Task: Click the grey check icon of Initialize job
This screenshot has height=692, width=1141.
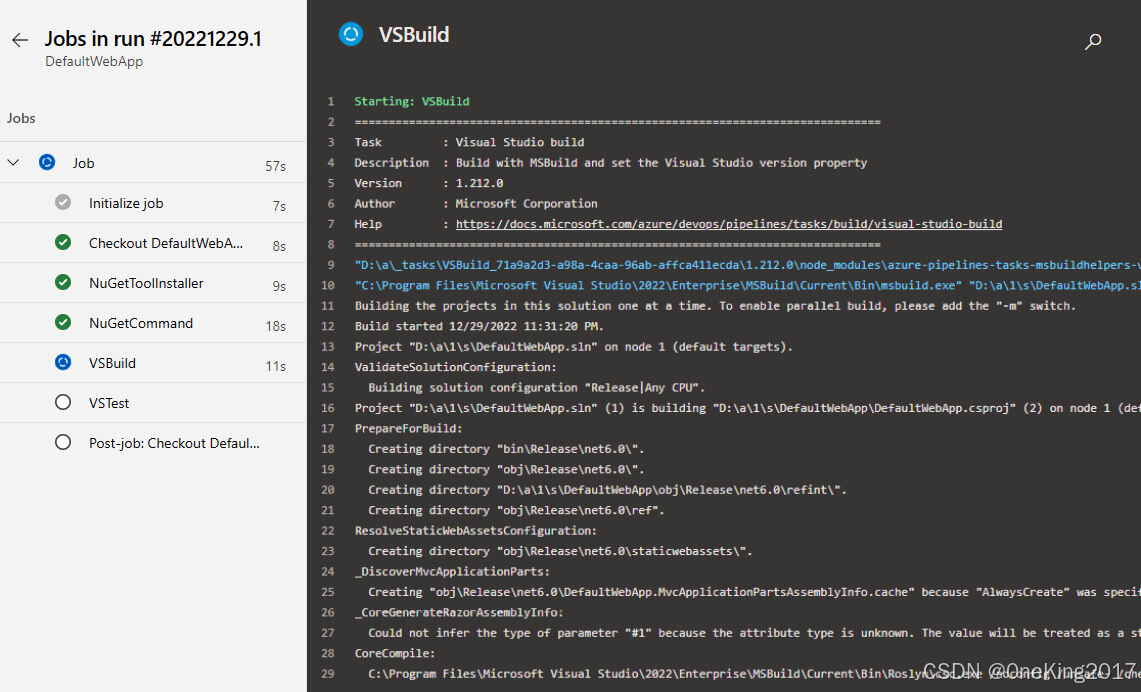Action: [63, 202]
